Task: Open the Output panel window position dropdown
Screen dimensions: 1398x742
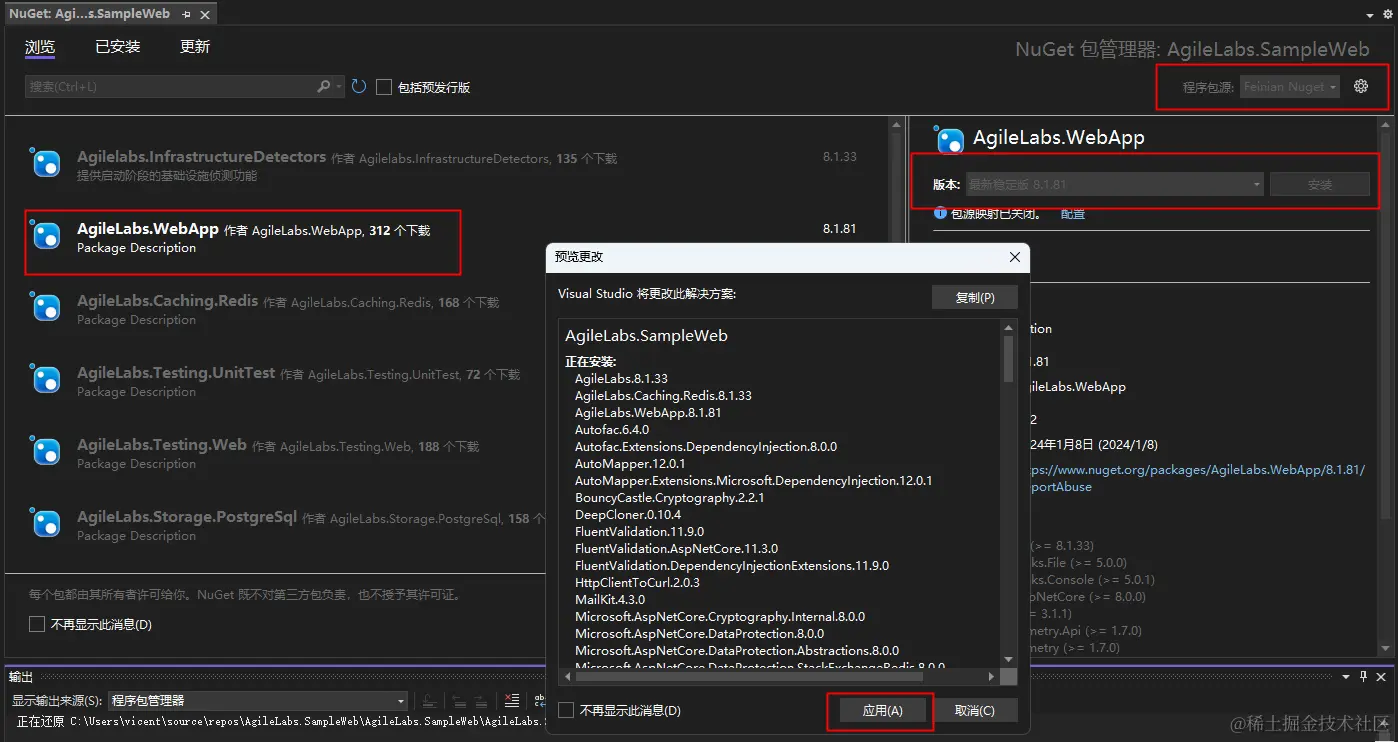Action: pos(1346,677)
